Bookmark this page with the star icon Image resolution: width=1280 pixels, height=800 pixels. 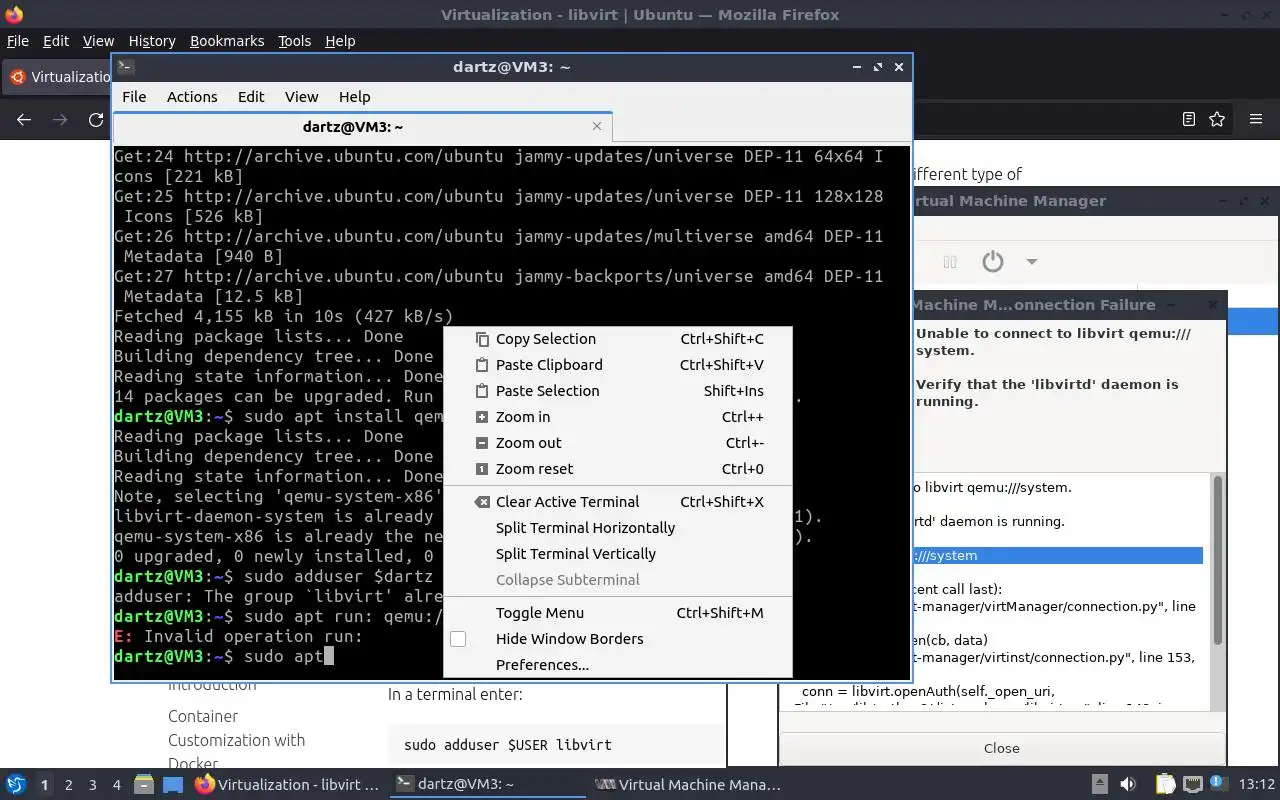click(1217, 120)
